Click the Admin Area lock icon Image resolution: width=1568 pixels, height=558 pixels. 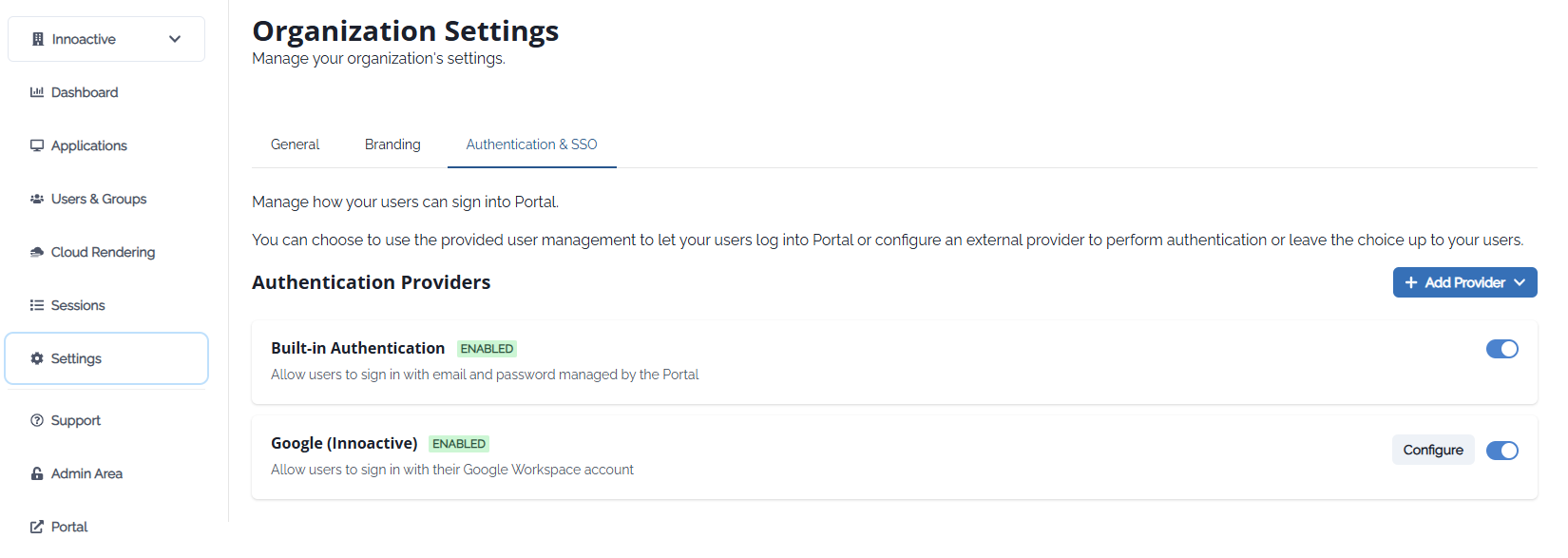(x=37, y=473)
